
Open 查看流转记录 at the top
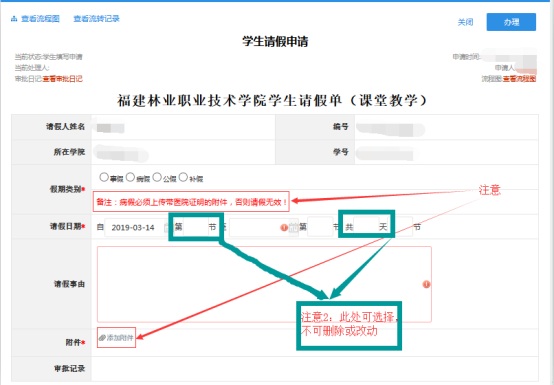[96, 19]
